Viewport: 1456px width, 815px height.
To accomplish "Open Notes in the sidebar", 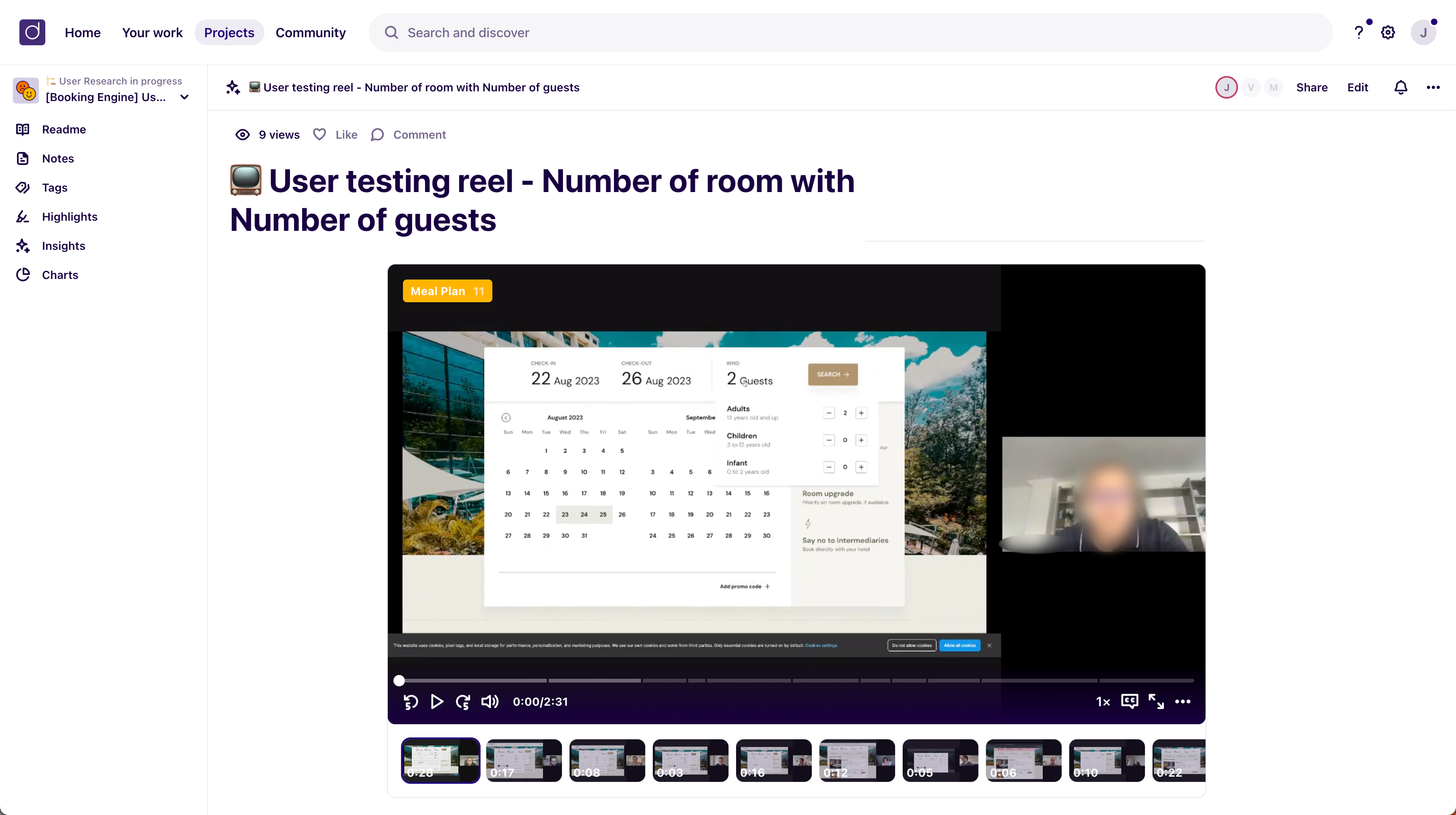I will [58, 159].
